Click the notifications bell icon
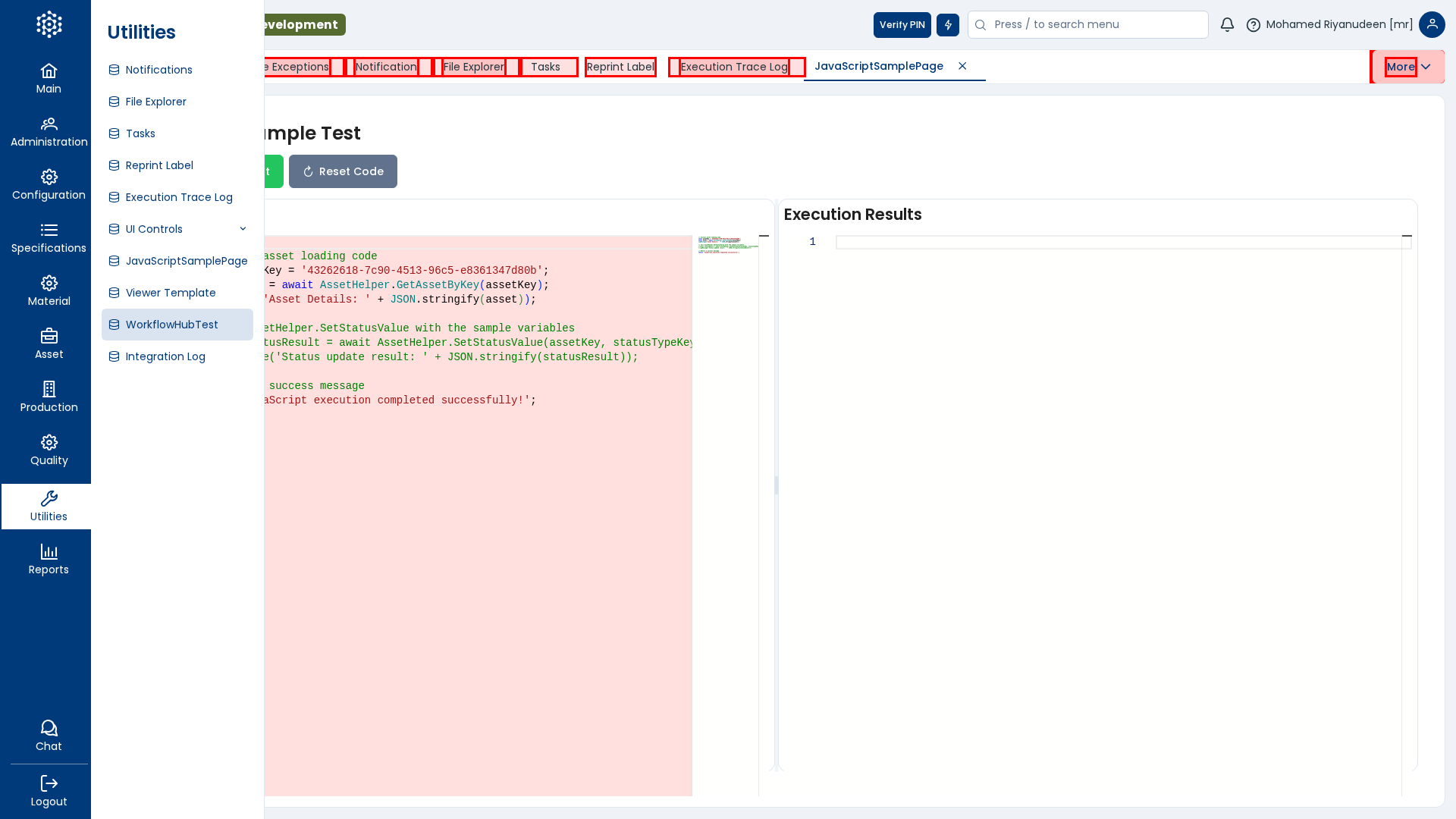Viewport: 1456px width, 819px height. 1227,25
